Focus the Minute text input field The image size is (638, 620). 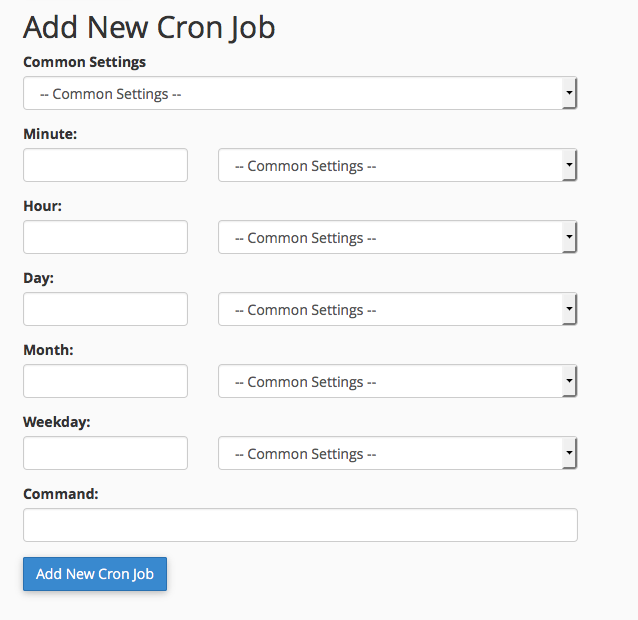tap(105, 165)
